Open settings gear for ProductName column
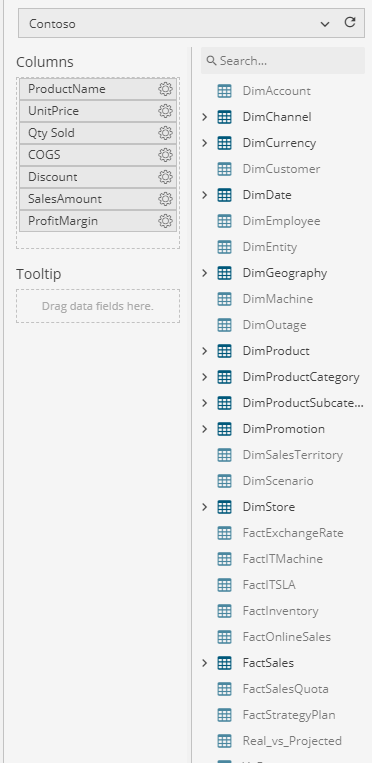Image resolution: width=372 pixels, height=763 pixels. (166, 89)
